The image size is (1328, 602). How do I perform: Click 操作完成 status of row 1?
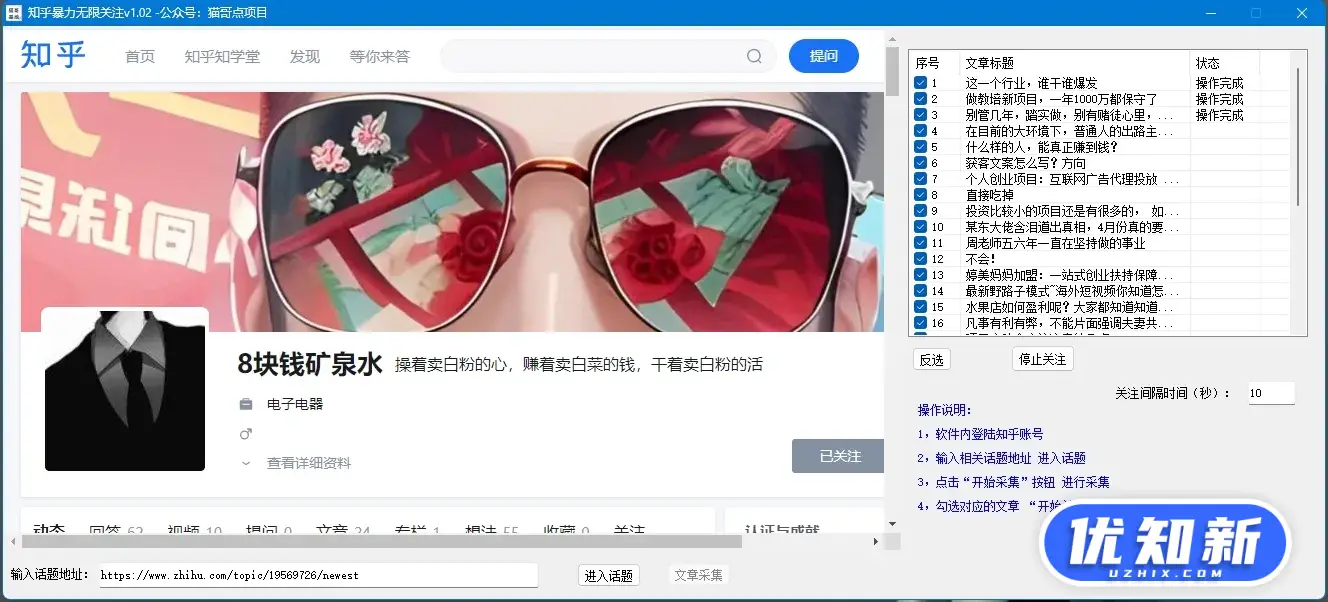(1220, 83)
